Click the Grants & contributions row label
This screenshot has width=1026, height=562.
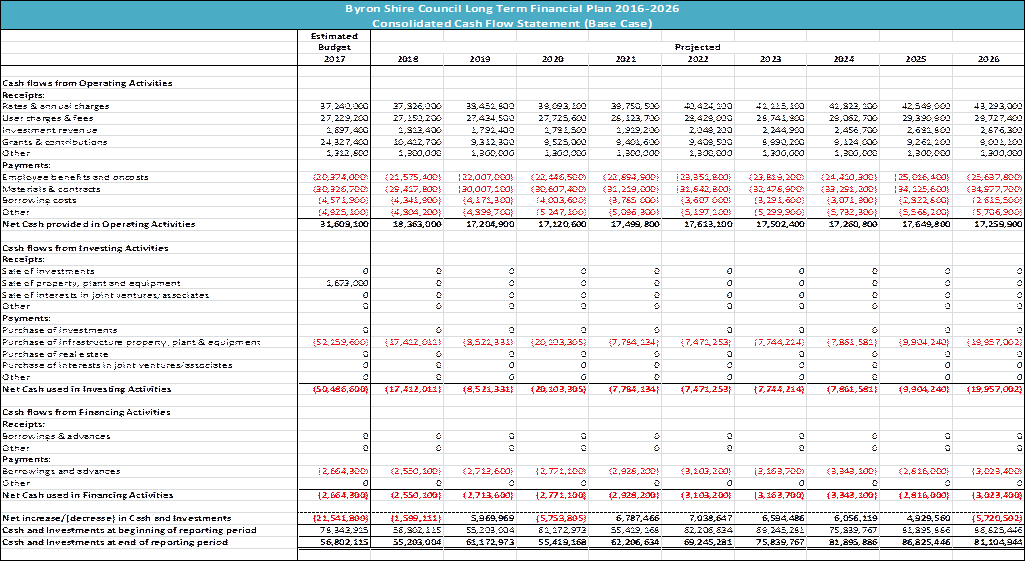tap(56, 141)
